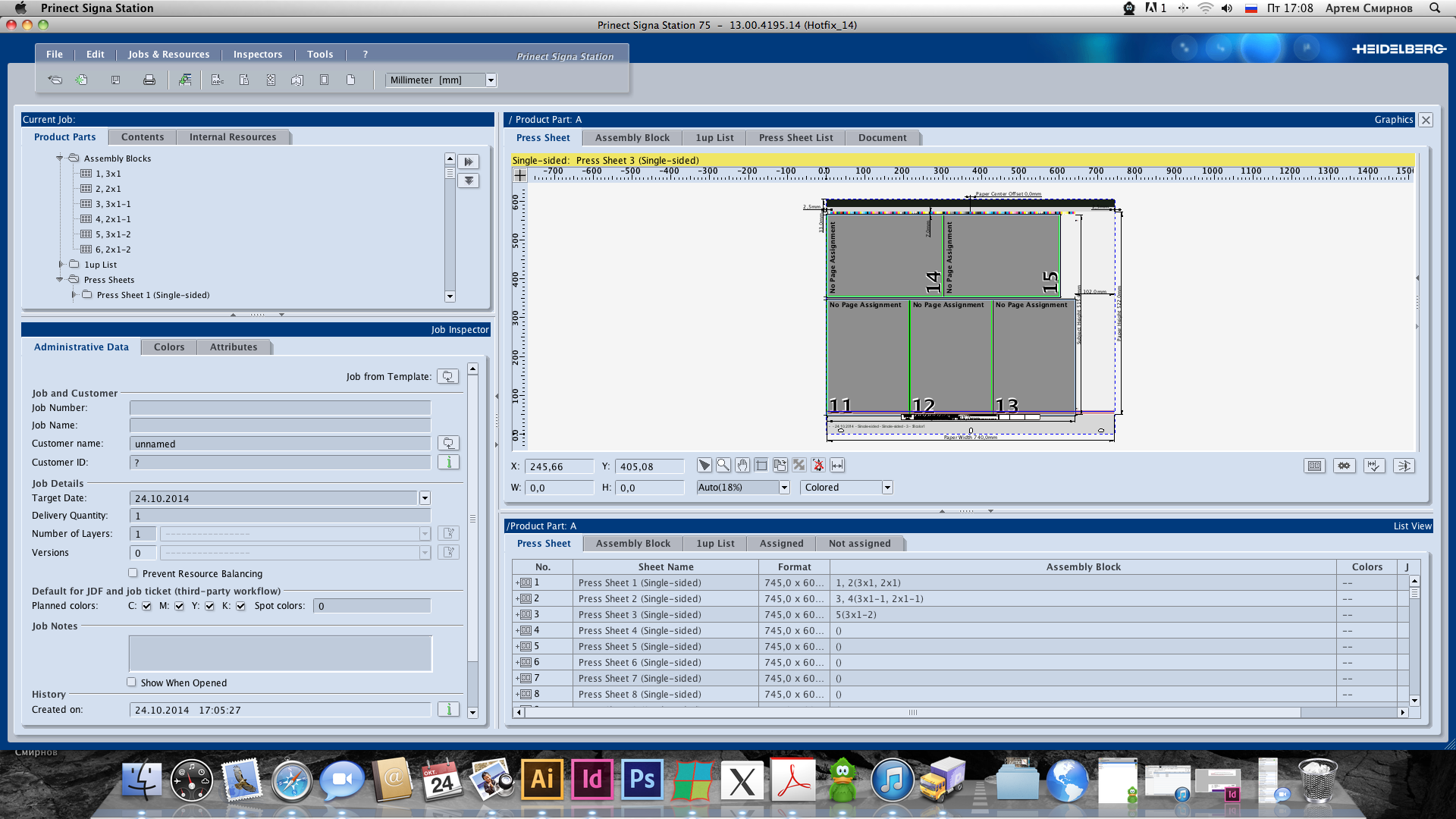This screenshot has width=1456, height=819.
Task: Click the Delivery Quantity field
Action: click(x=280, y=516)
